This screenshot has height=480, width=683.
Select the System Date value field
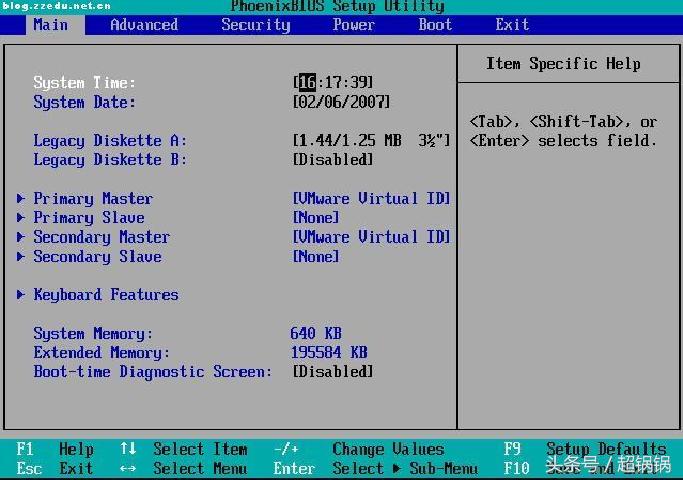pyautogui.click(x=341, y=102)
